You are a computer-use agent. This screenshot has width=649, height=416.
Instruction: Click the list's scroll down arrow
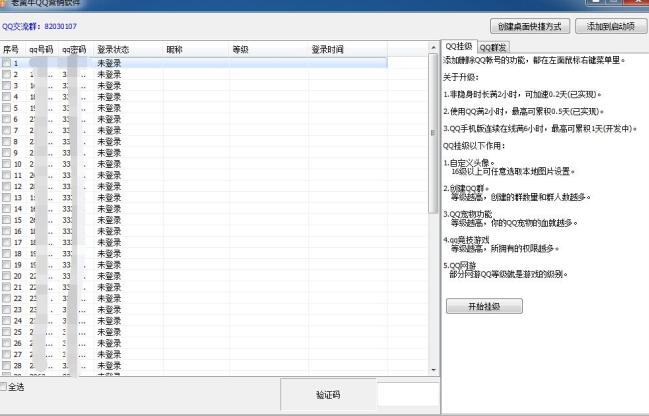433,370
